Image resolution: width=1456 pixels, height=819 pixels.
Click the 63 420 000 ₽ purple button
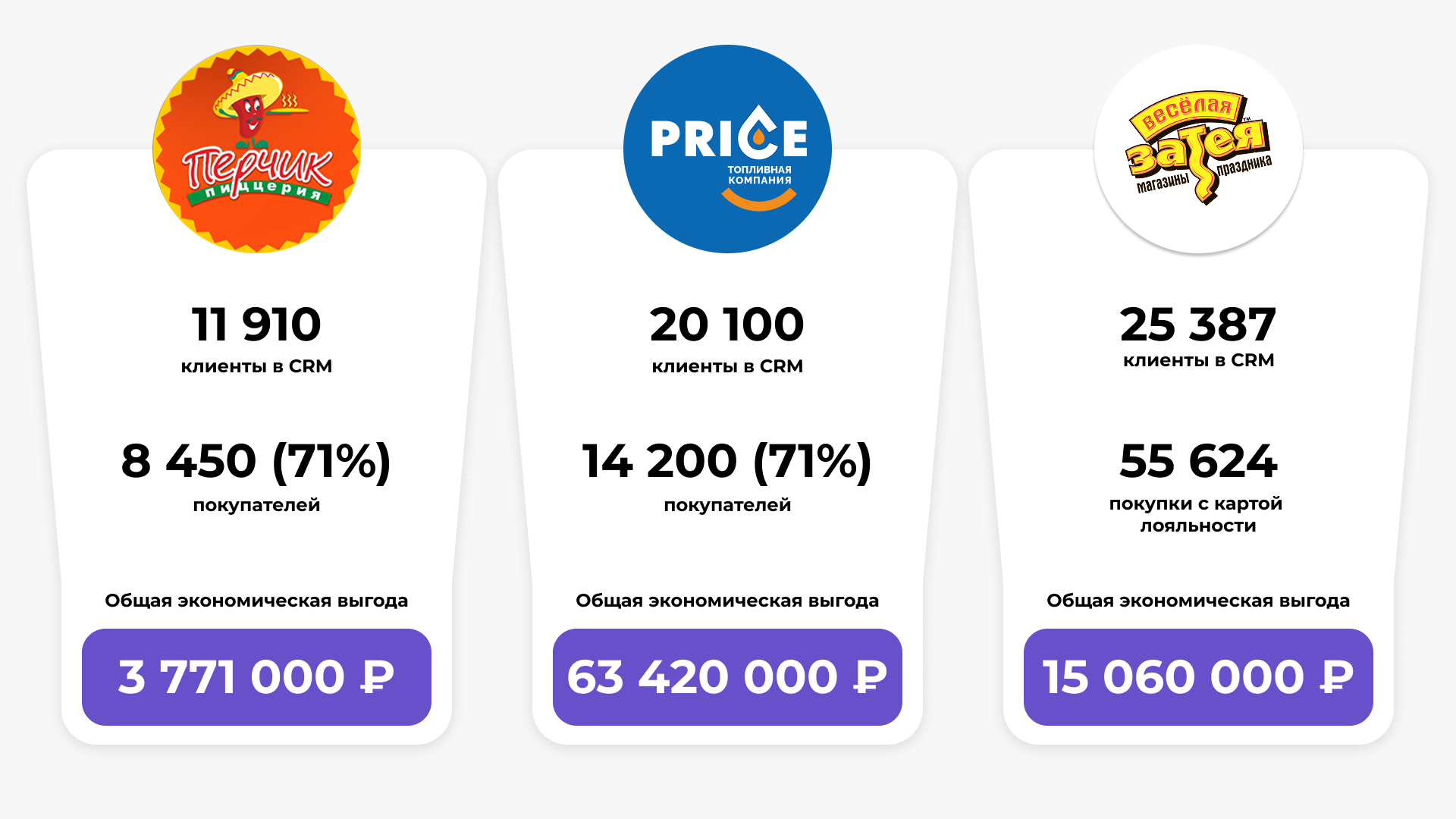[727, 677]
